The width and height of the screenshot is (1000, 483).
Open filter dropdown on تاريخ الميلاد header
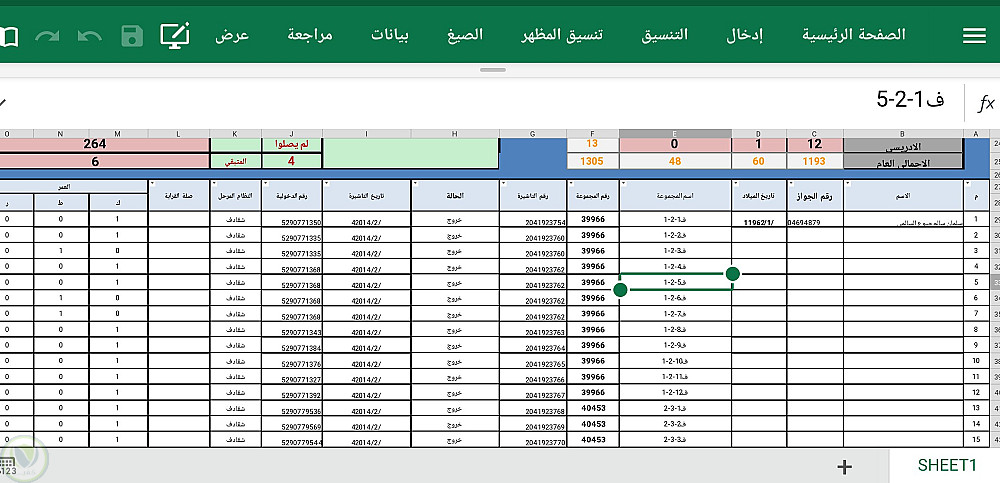[736, 184]
